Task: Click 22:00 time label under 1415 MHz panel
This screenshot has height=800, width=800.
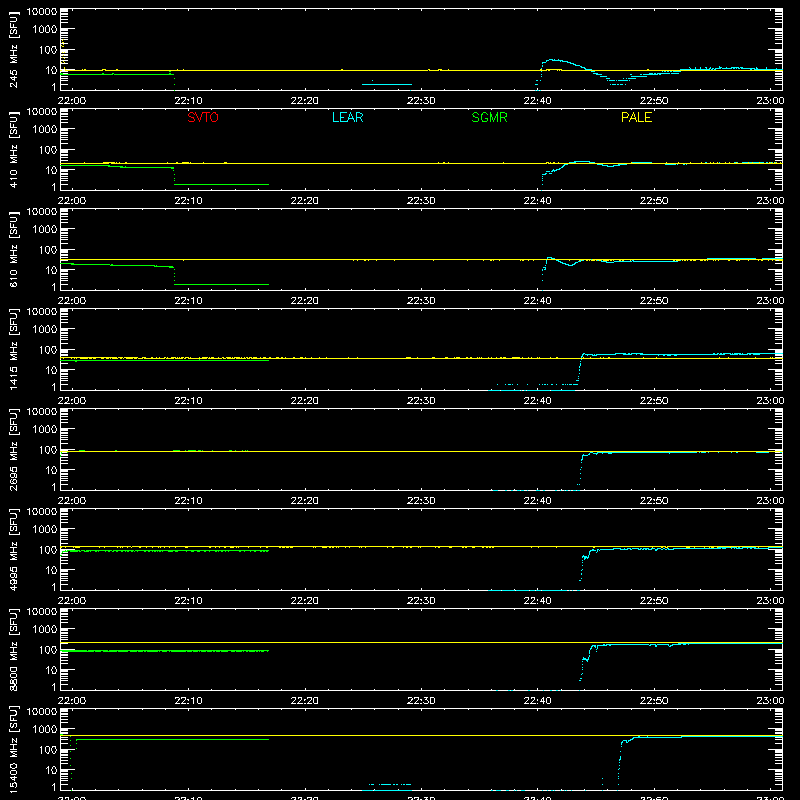Action: 72,401
